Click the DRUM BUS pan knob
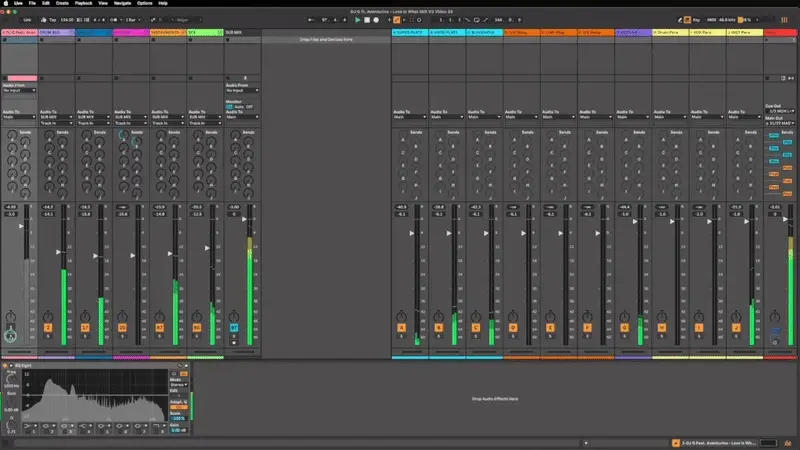 point(47,316)
